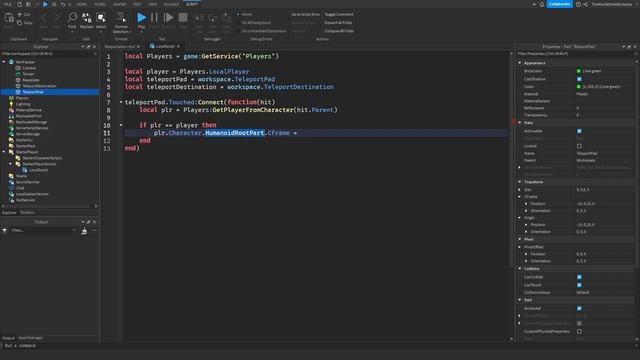Collapse the Appearance properties section
The width and height of the screenshot is (640, 360).
(520, 63)
